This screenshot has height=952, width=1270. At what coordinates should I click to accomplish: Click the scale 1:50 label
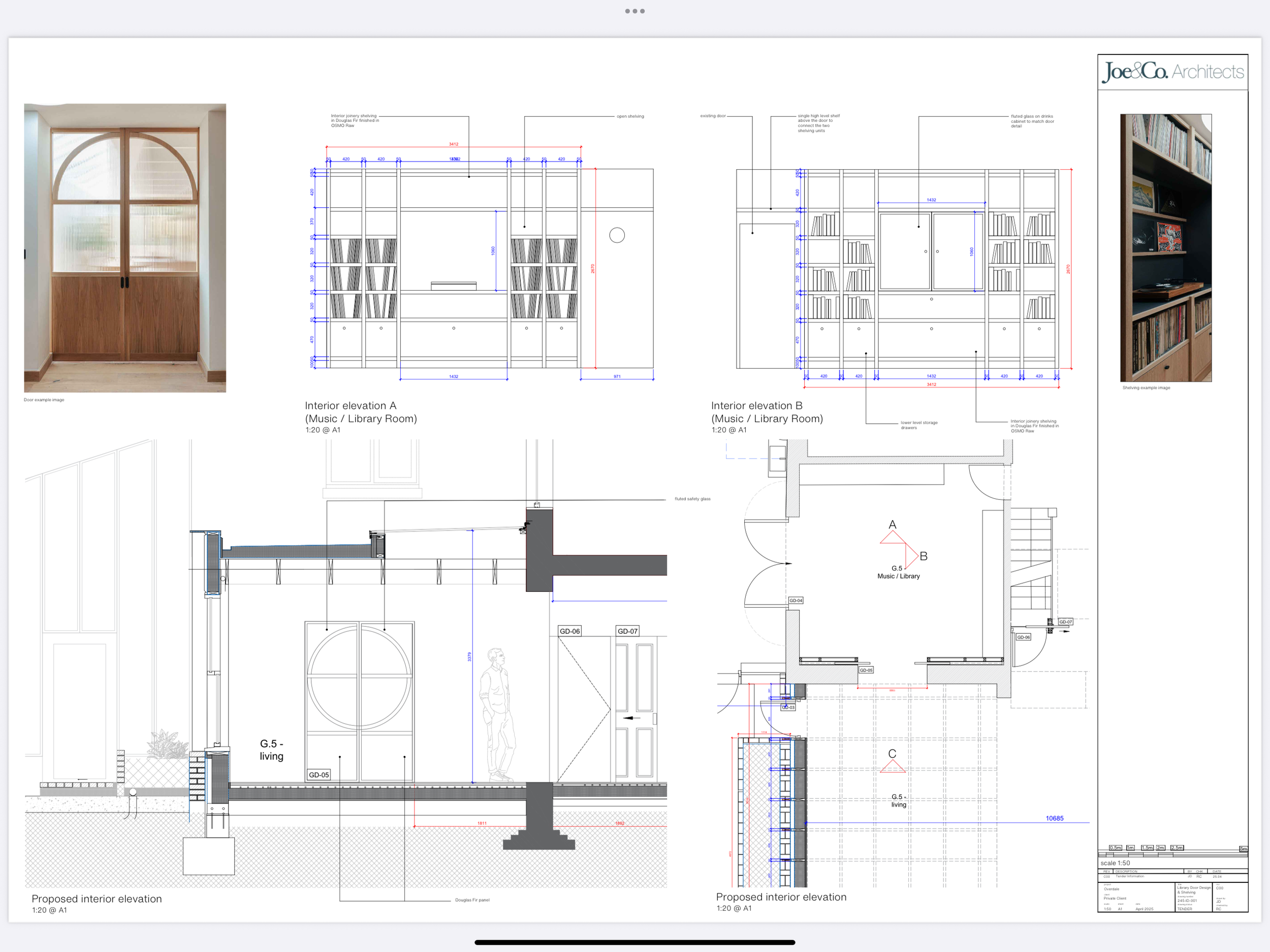pyautogui.click(x=1115, y=863)
